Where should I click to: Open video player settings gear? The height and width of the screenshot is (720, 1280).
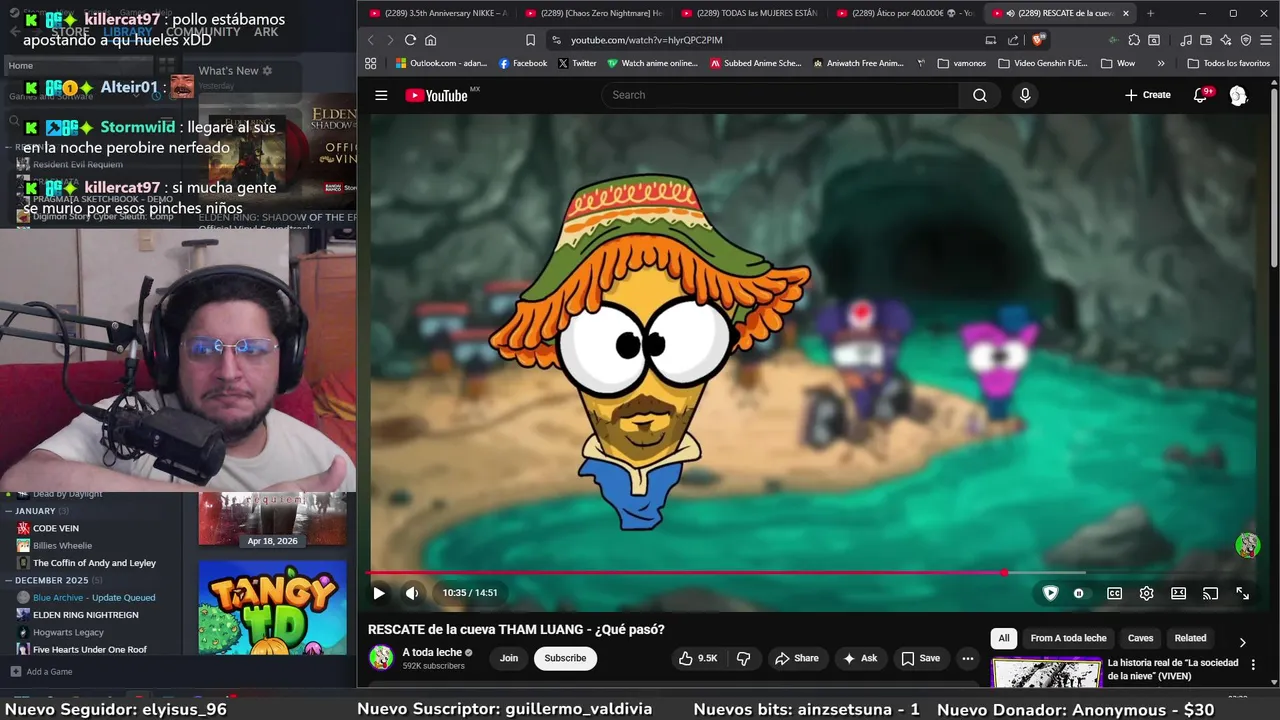(x=1146, y=593)
